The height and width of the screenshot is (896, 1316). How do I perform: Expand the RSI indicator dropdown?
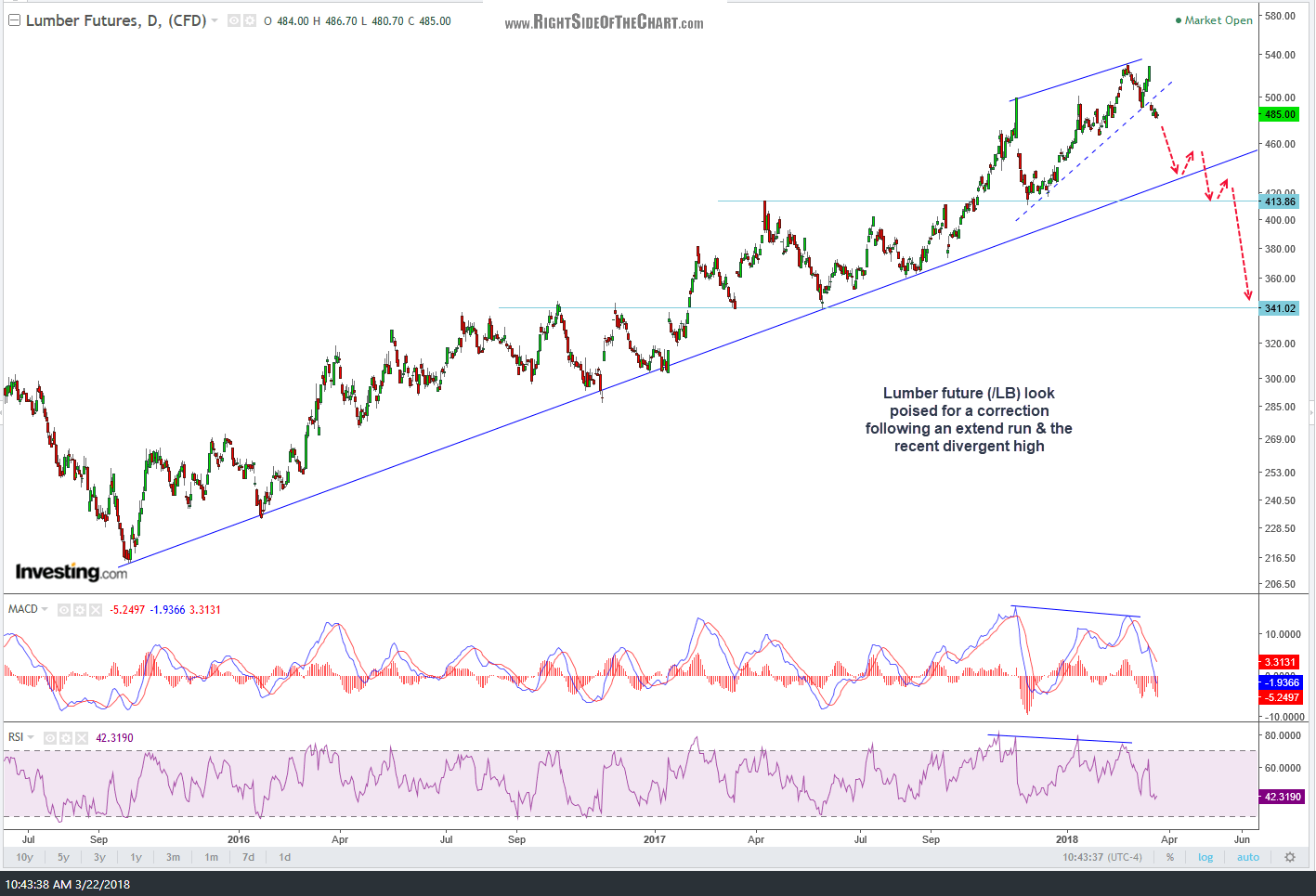click(x=29, y=737)
